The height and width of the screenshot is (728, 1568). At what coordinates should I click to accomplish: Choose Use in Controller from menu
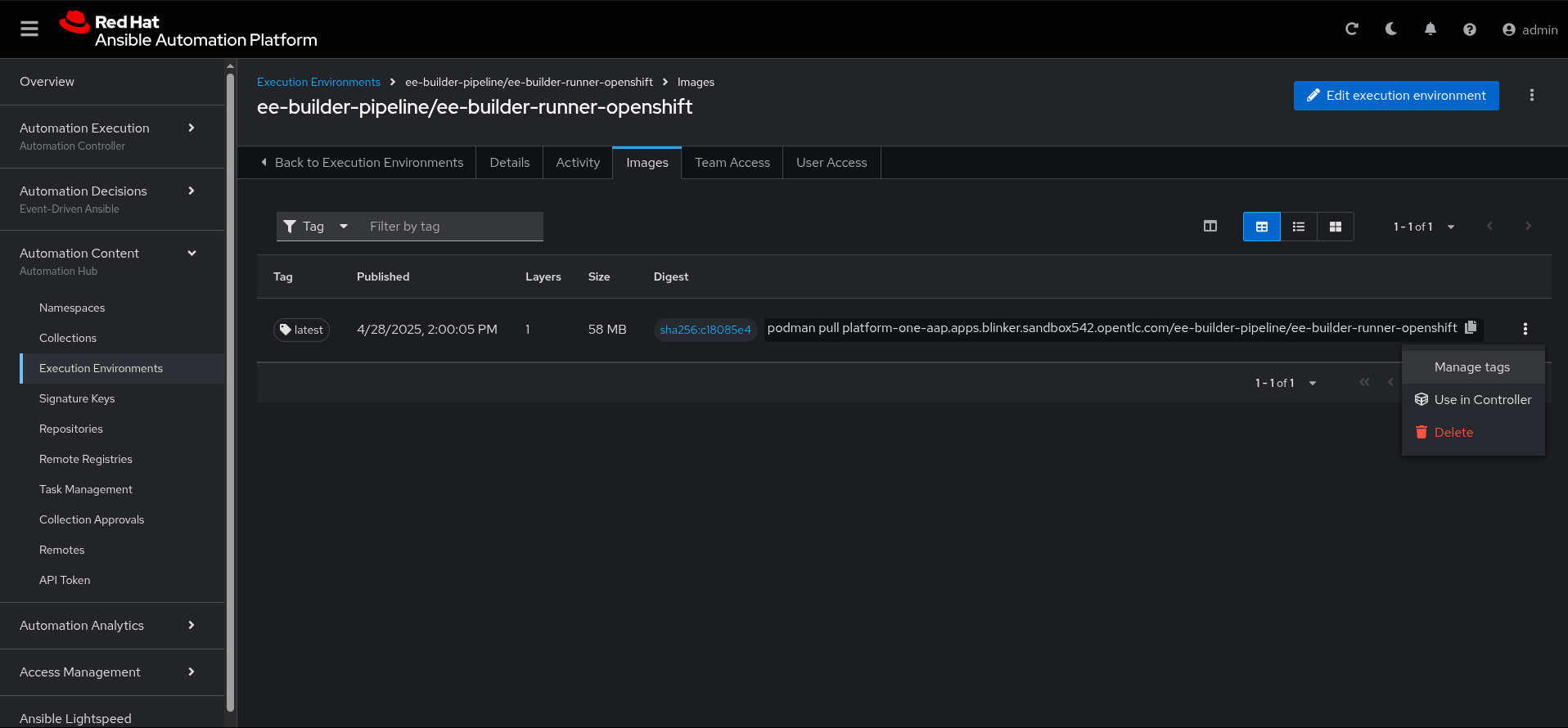click(x=1482, y=400)
